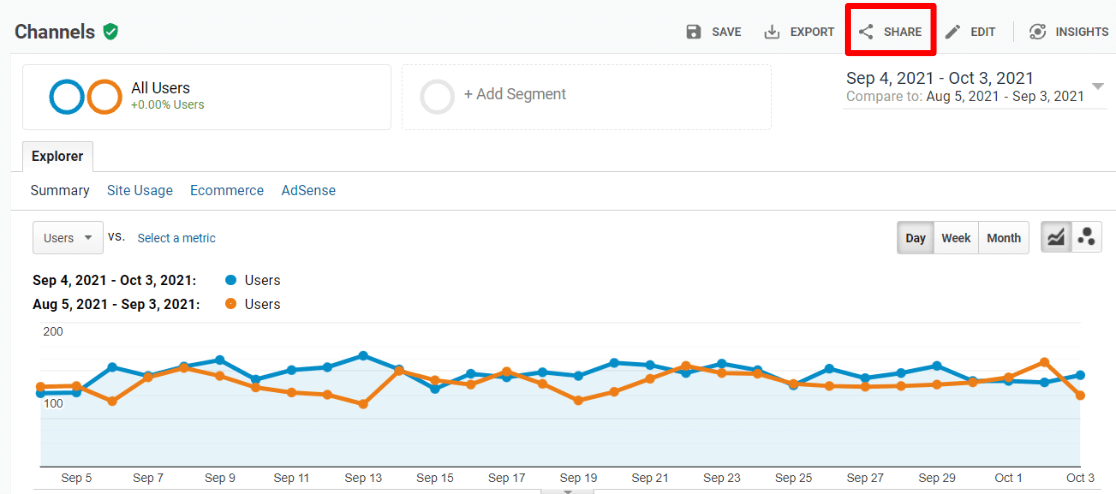Image resolution: width=1116 pixels, height=494 pixels.
Task: Click the orange data point at Oct 3
Action: click(x=1080, y=395)
